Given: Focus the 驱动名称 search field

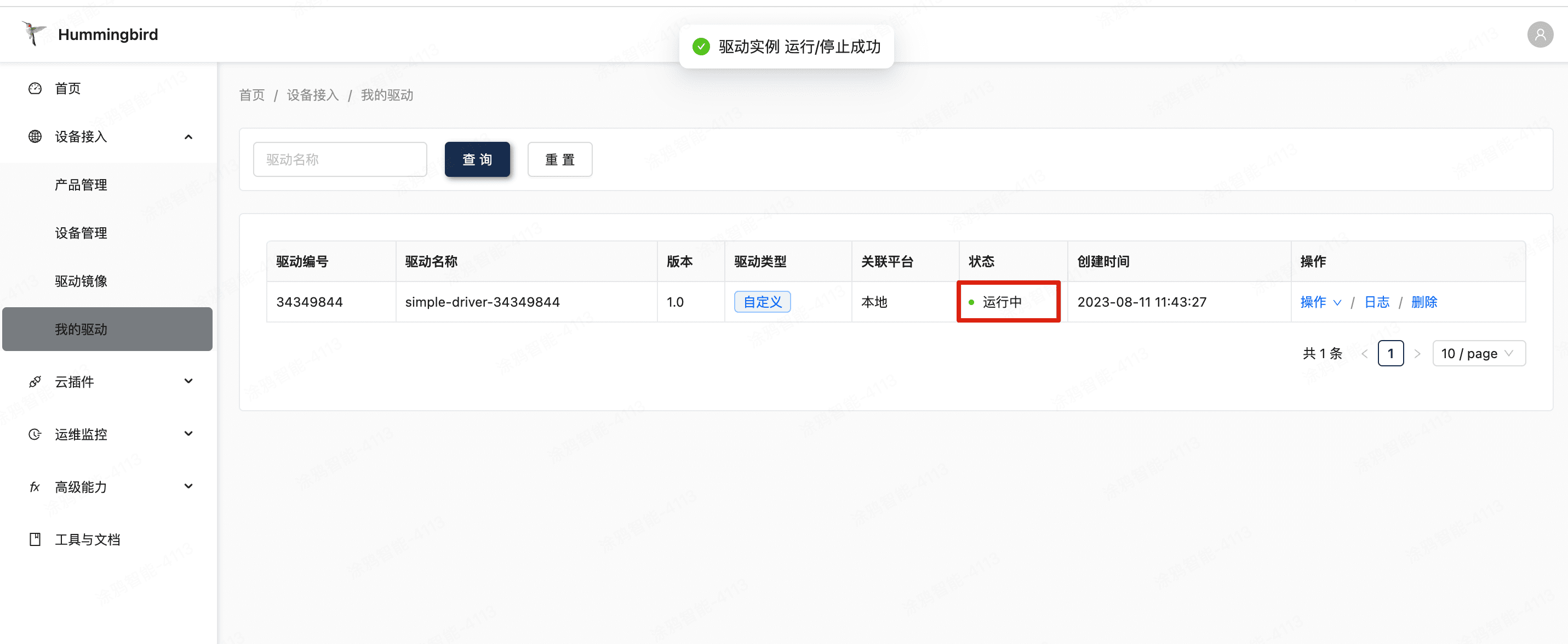Looking at the screenshot, I should pos(340,159).
